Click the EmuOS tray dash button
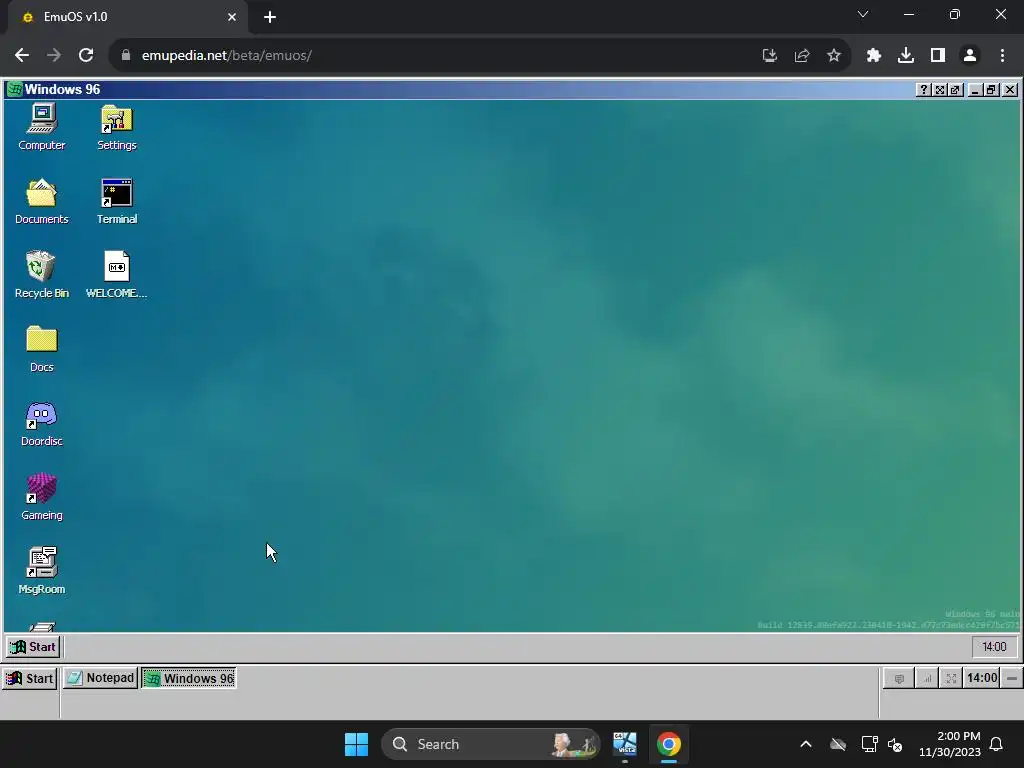The height and width of the screenshot is (768, 1024). tap(1012, 679)
